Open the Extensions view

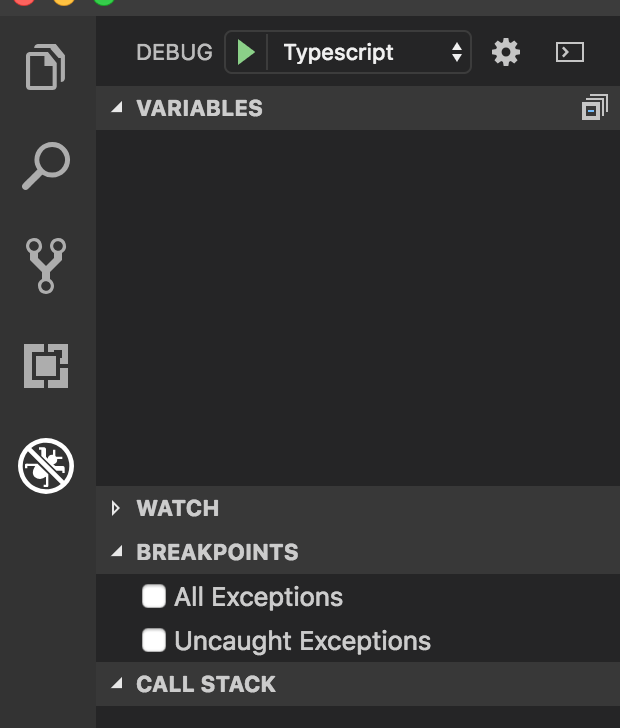click(46, 366)
